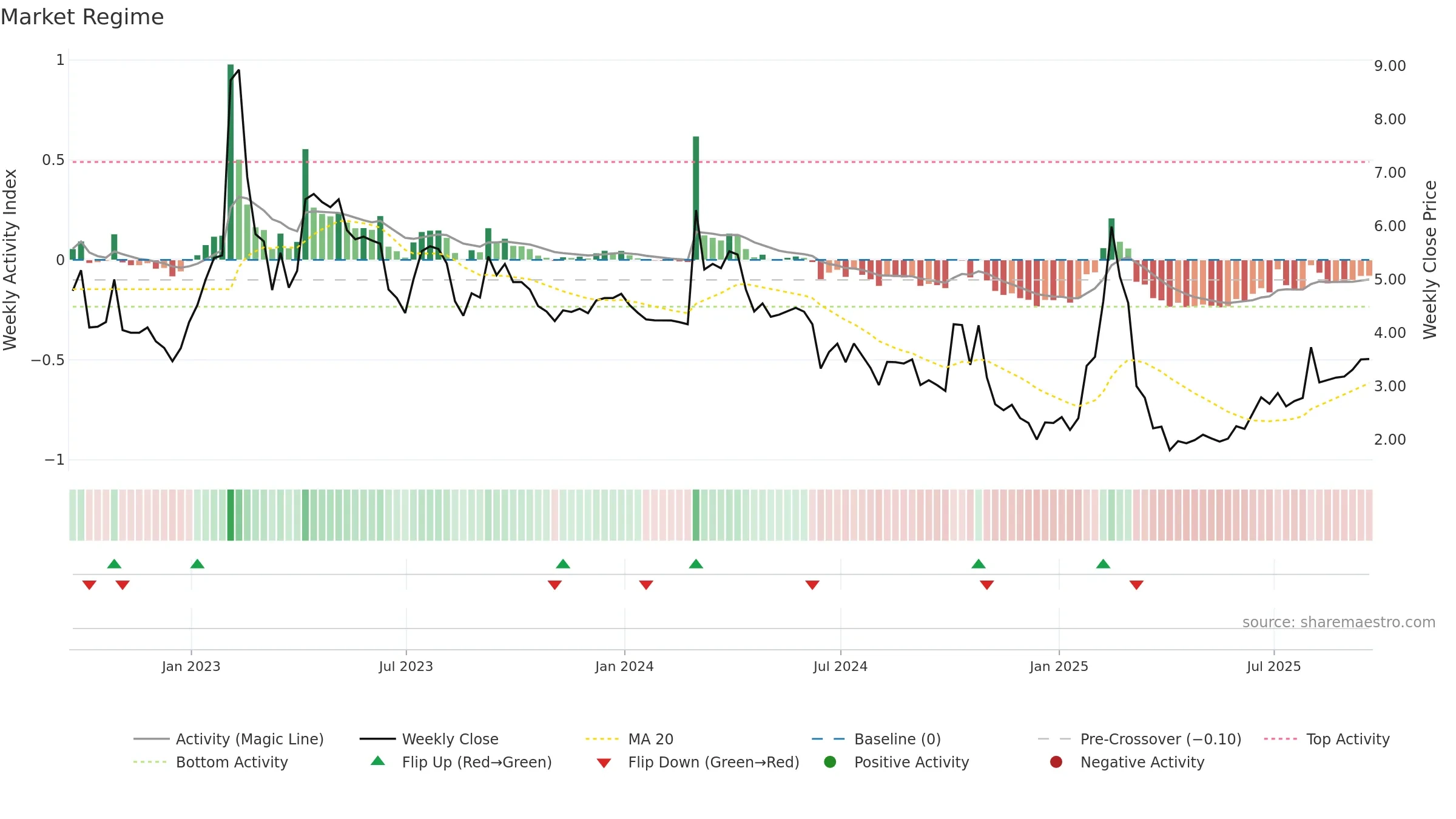Click the Jul 2024 x-axis label
Image resolution: width=1456 pixels, height=819 pixels.
point(840,666)
